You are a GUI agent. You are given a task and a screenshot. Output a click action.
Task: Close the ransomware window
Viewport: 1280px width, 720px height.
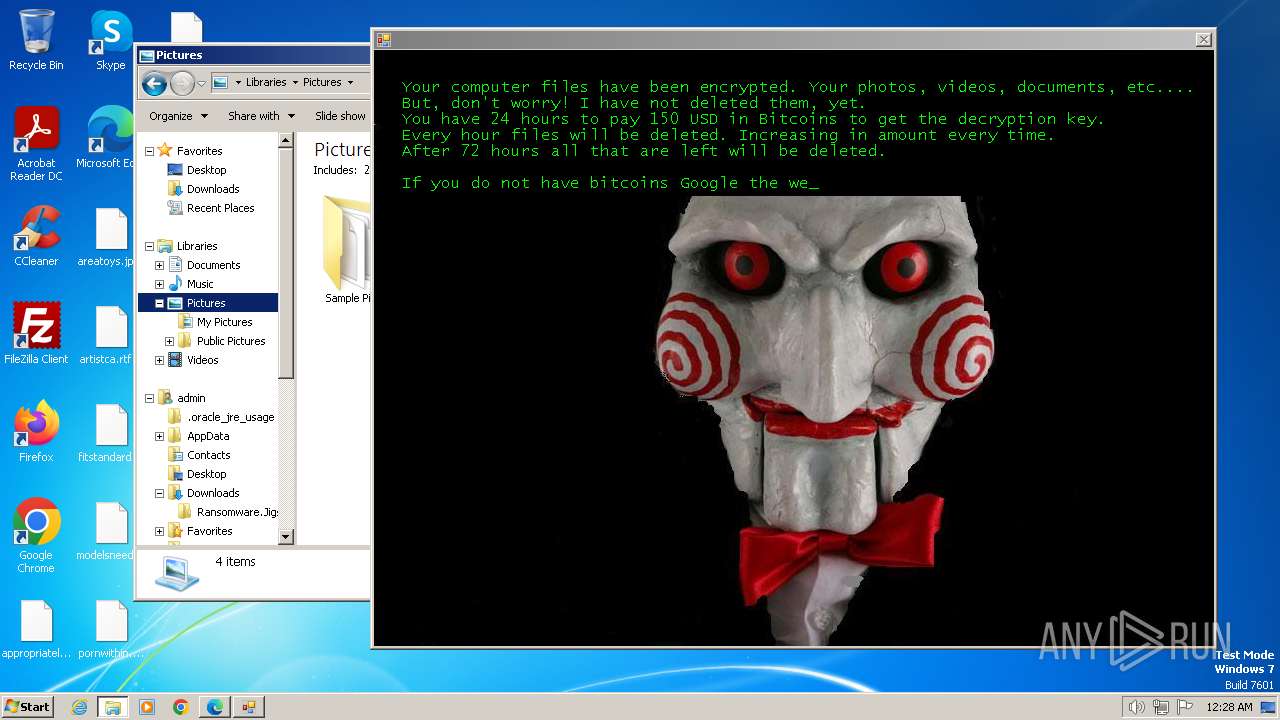pyautogui.click(x=1204, y=40)
